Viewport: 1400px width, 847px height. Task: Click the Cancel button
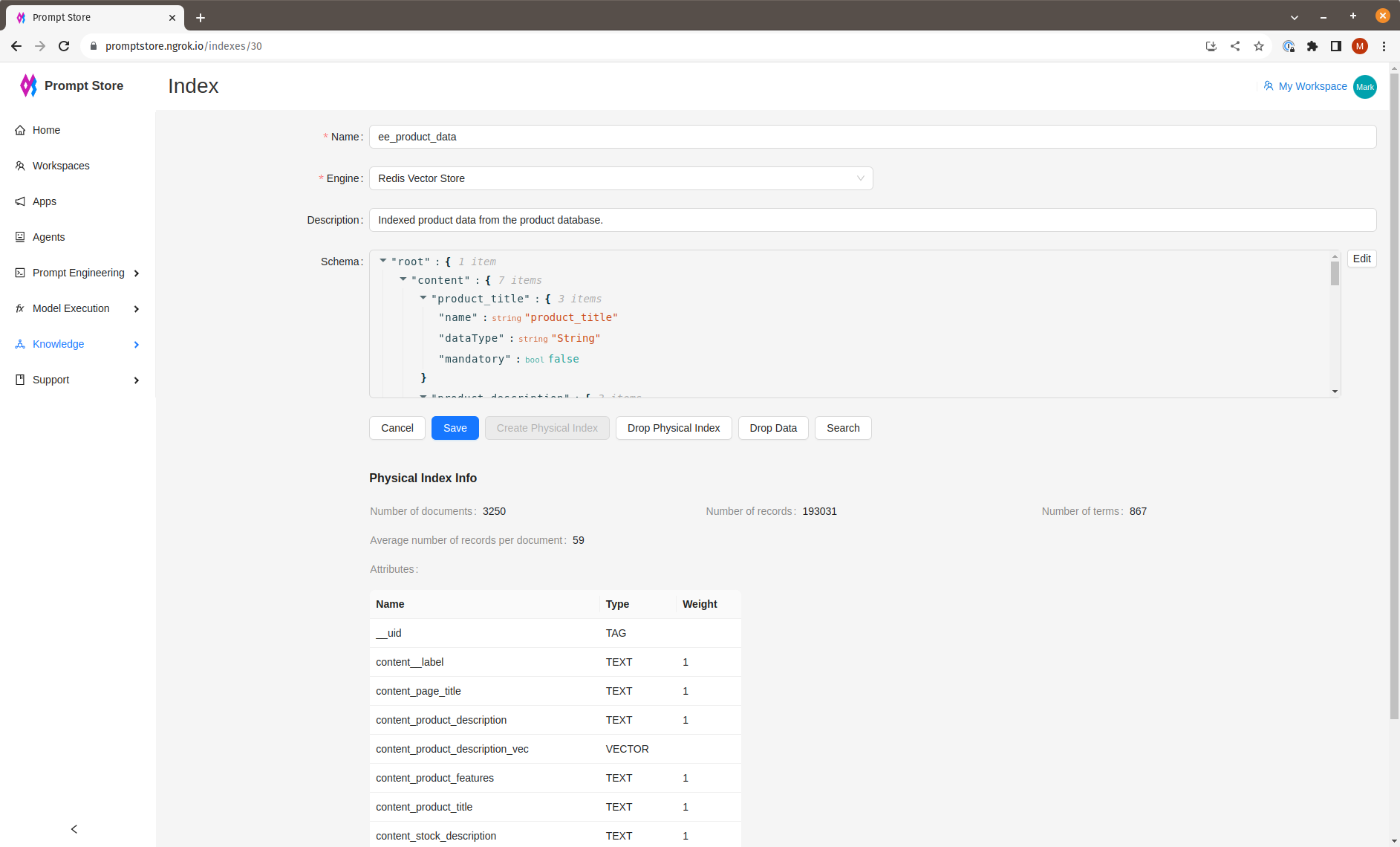point(397,428)
